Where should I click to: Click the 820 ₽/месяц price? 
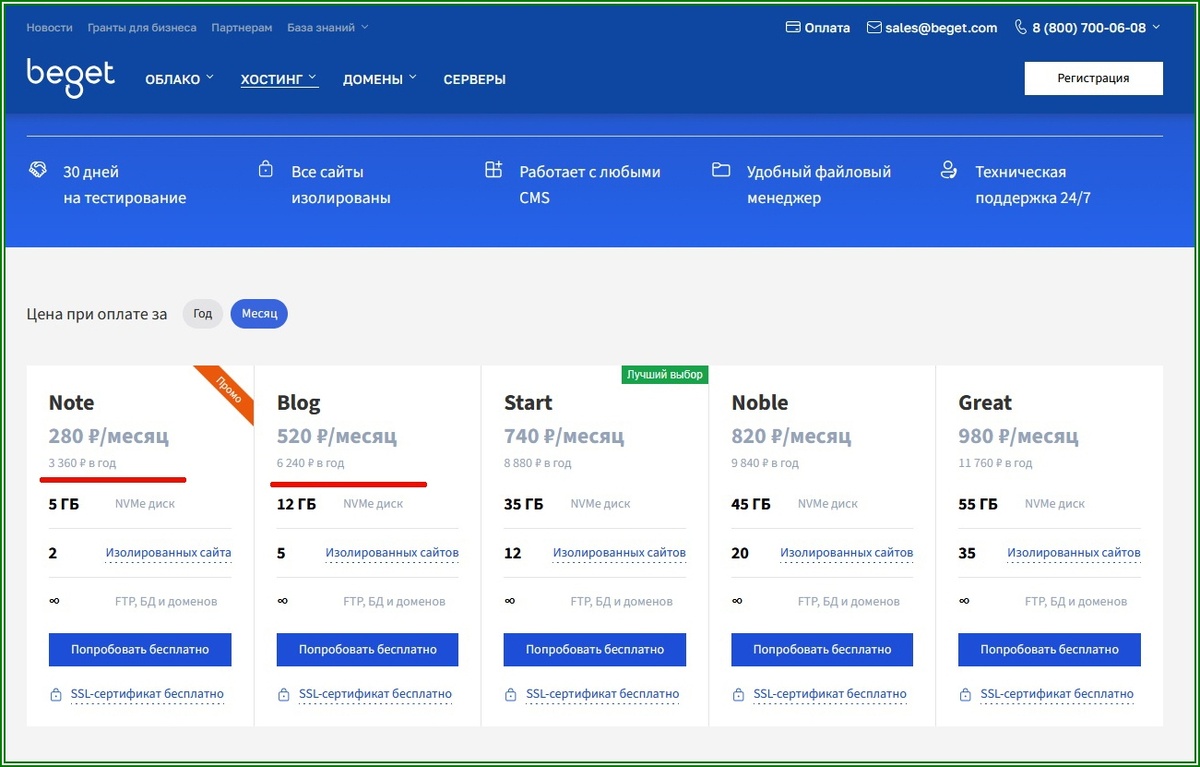(791, 436)
